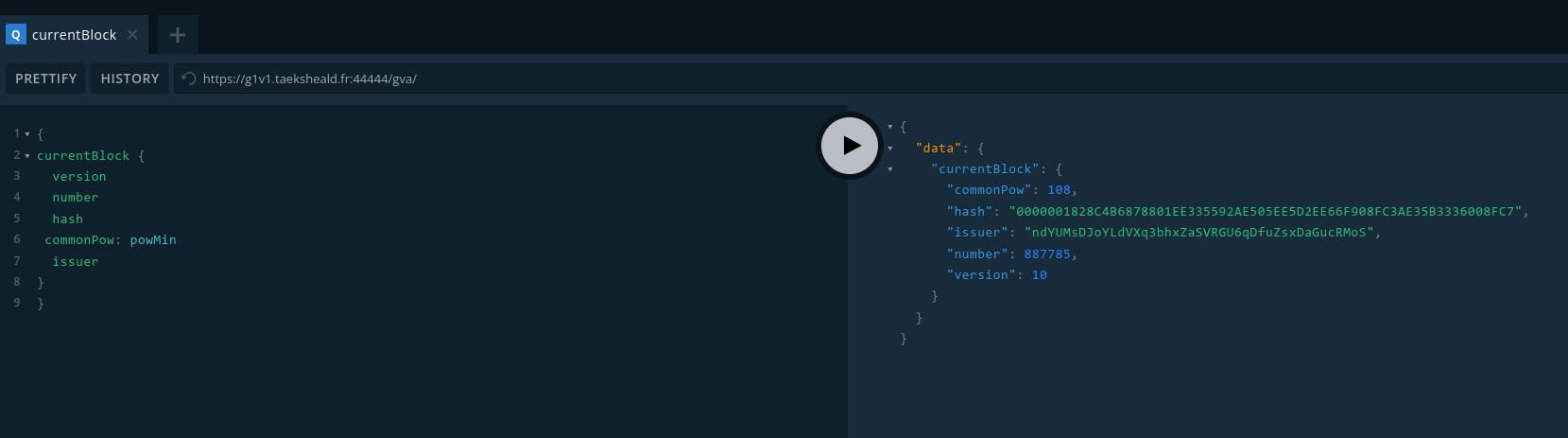The height and width of the screenshot is (438, 1568).
Task: Click the PRETTIFY button
Action: [45, 79]
